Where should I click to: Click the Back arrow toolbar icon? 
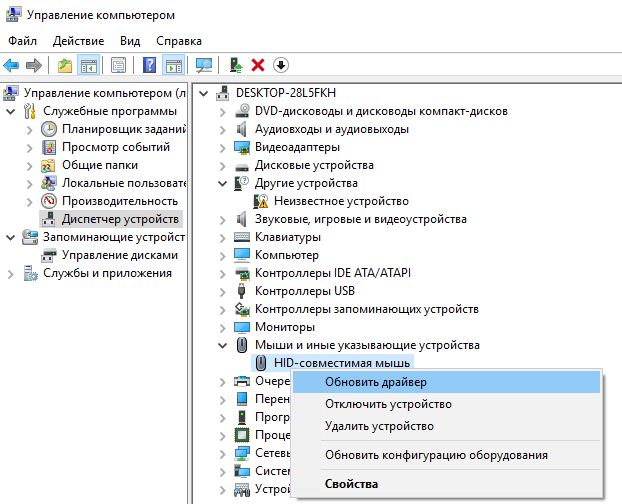coord(11,65)
